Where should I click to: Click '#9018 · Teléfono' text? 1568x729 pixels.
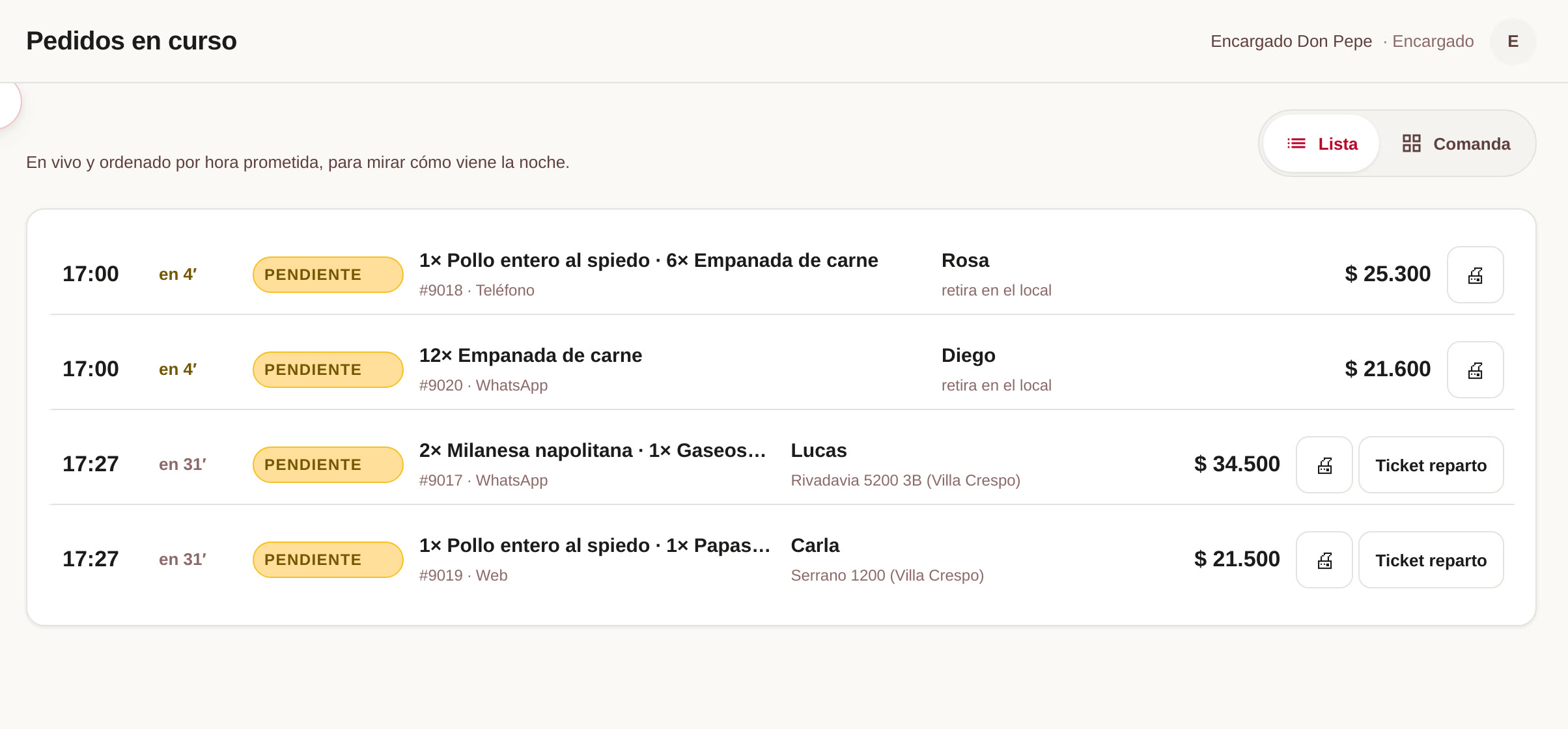[x=477, y=290]
